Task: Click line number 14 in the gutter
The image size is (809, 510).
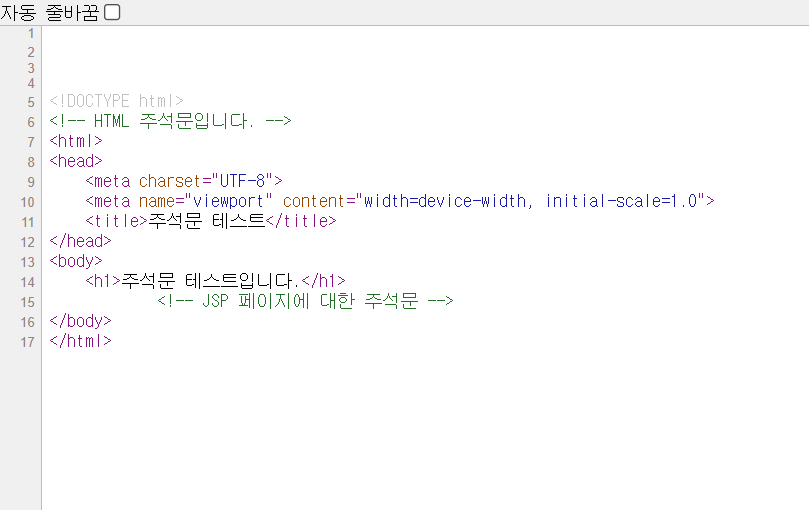Action: [x=27, y=282]
